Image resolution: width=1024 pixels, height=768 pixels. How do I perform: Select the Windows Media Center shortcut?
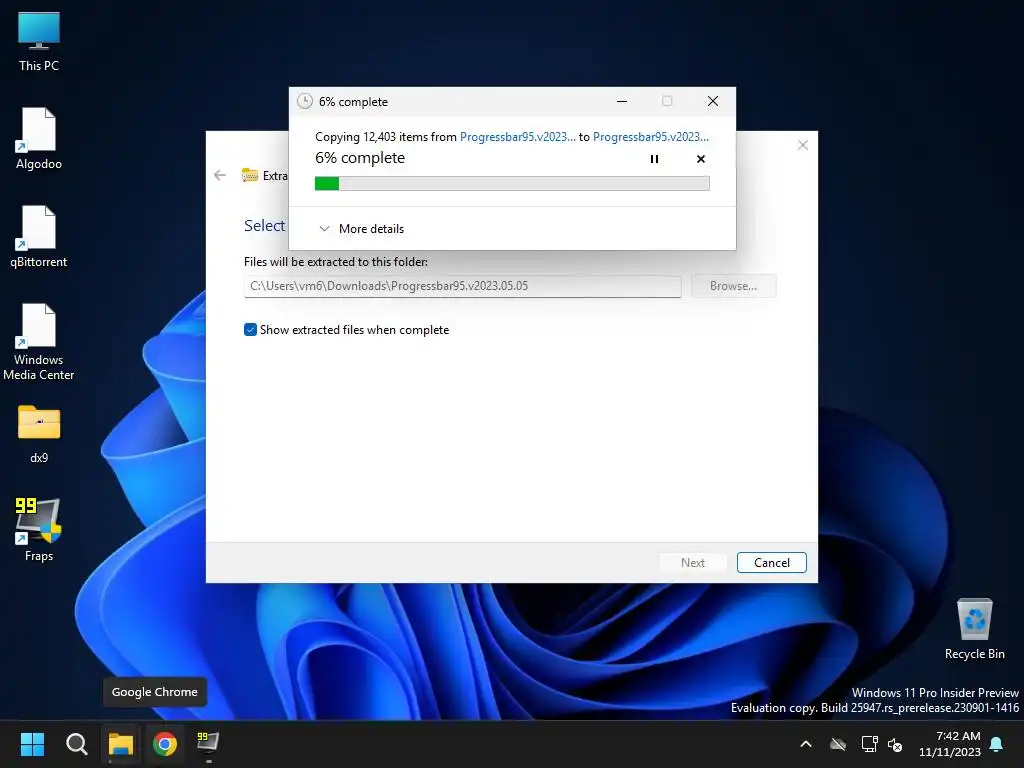coord(39,342)
